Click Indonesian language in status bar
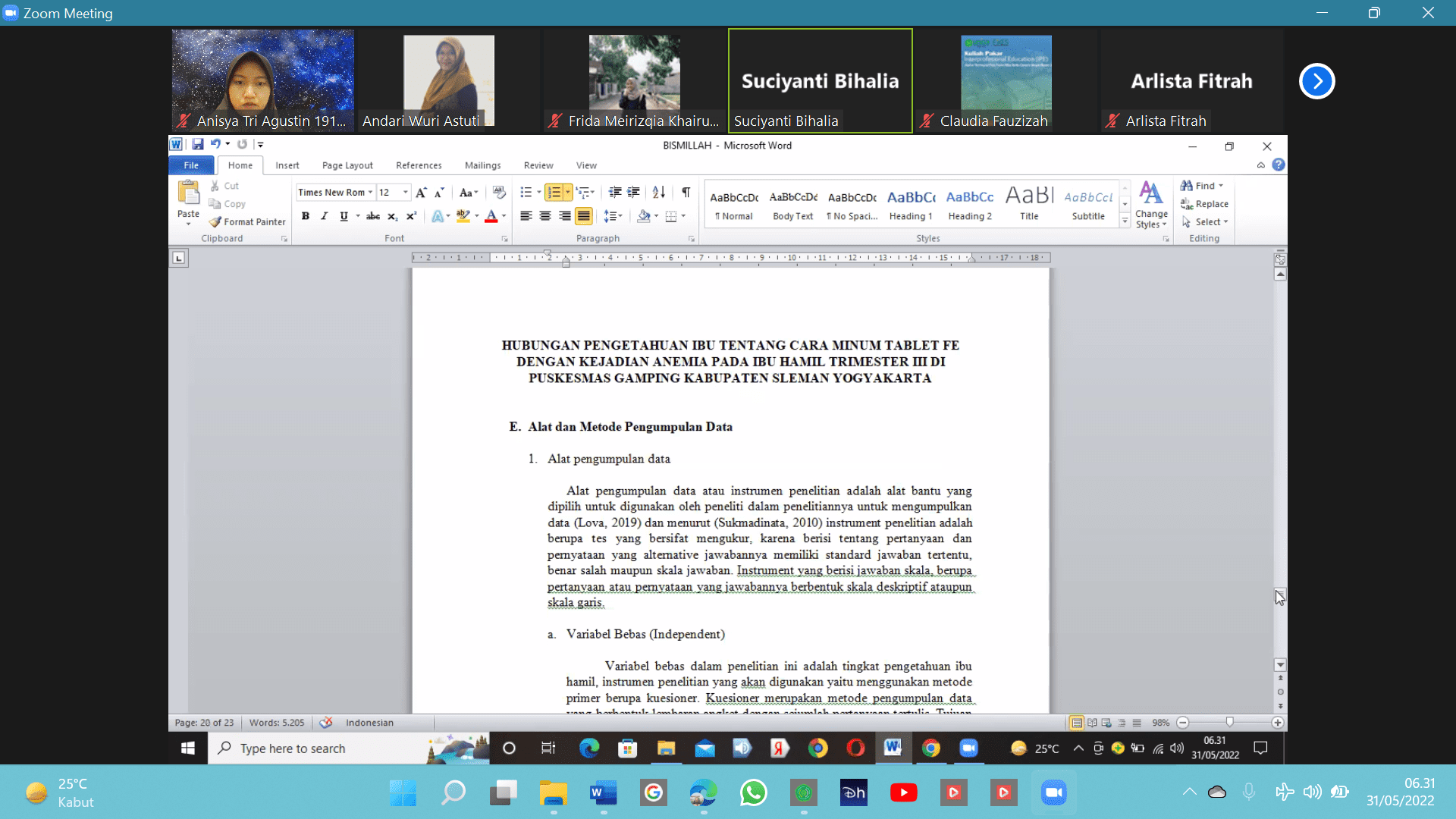This screenshot has width=1456, height=819. coord(369,723)
